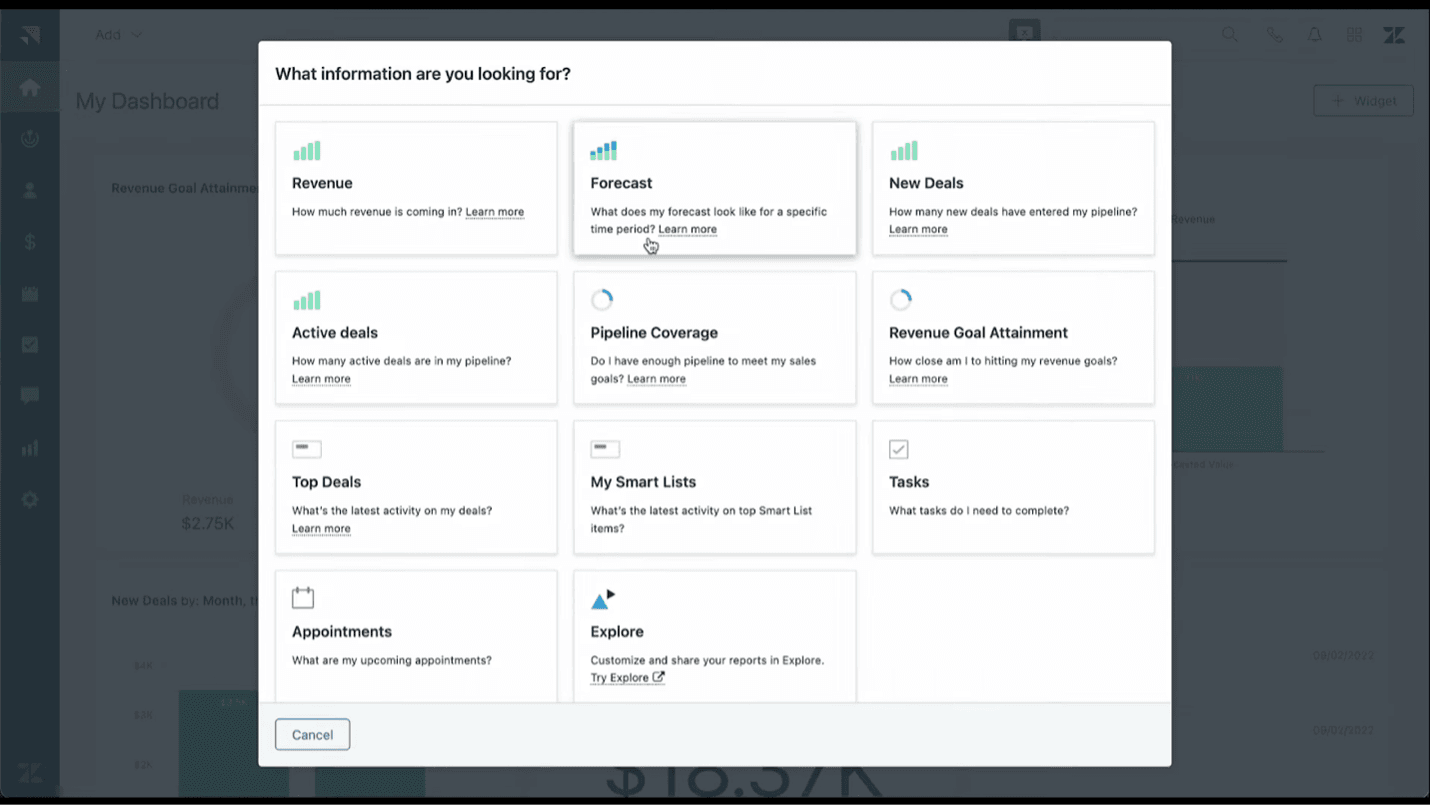Click the My Dashboard heading
The height and width of the screenshot is (809, 1430).
pyautogui.click(x=147, y=101)
